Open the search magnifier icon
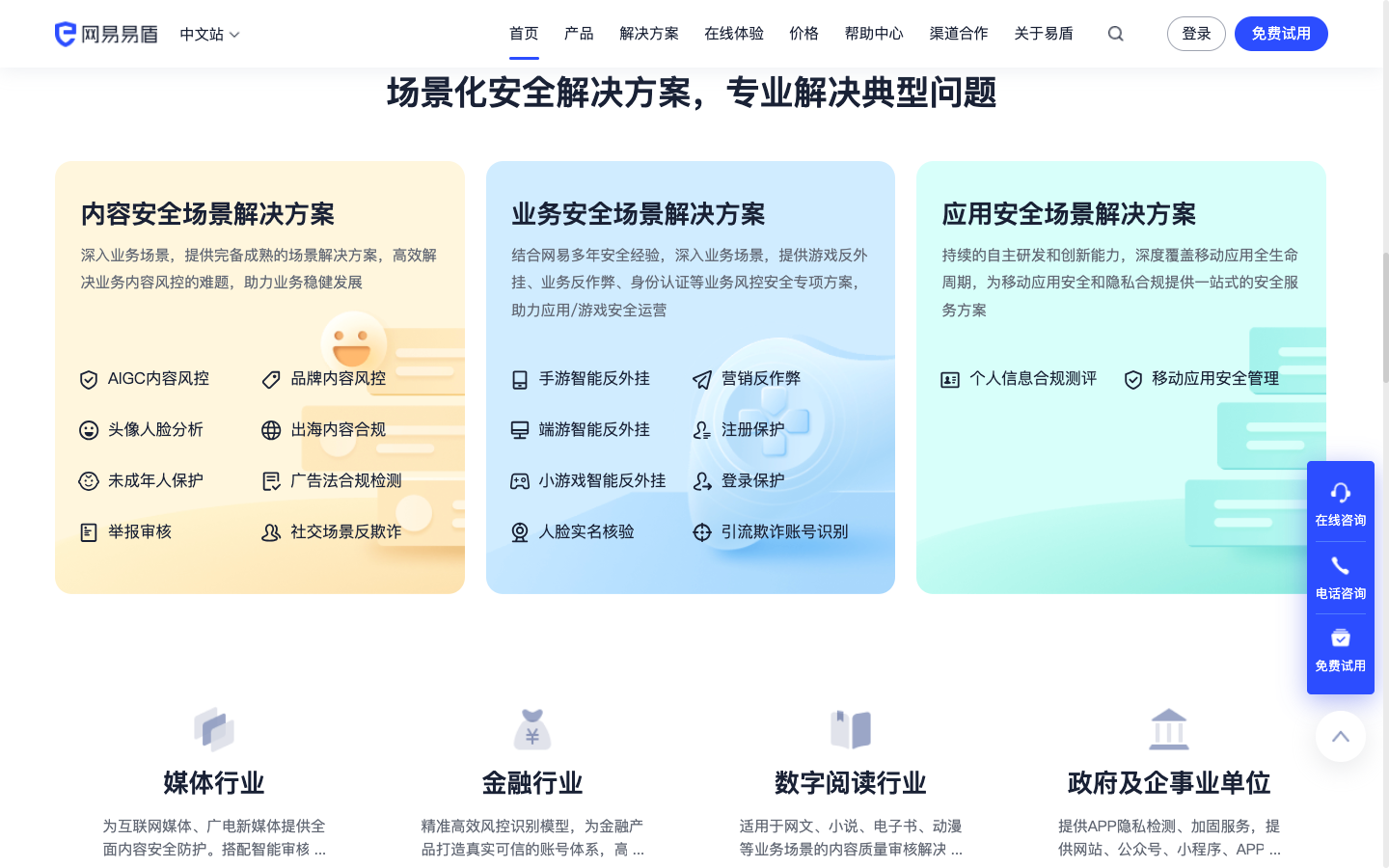 pyautogui.click(x=1116, y=34)
